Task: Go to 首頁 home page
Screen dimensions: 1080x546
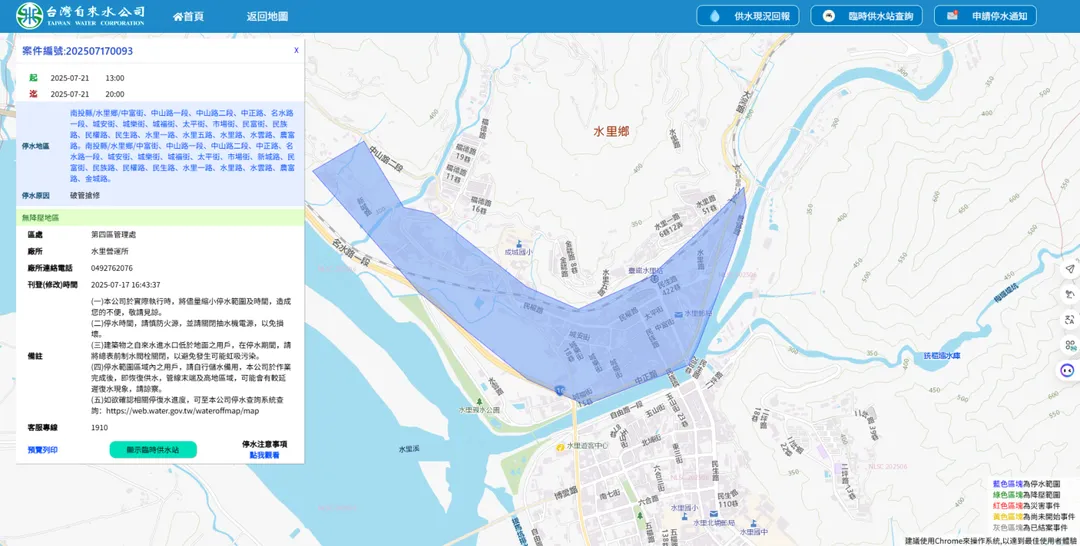Action: click(x=189, y=17)
